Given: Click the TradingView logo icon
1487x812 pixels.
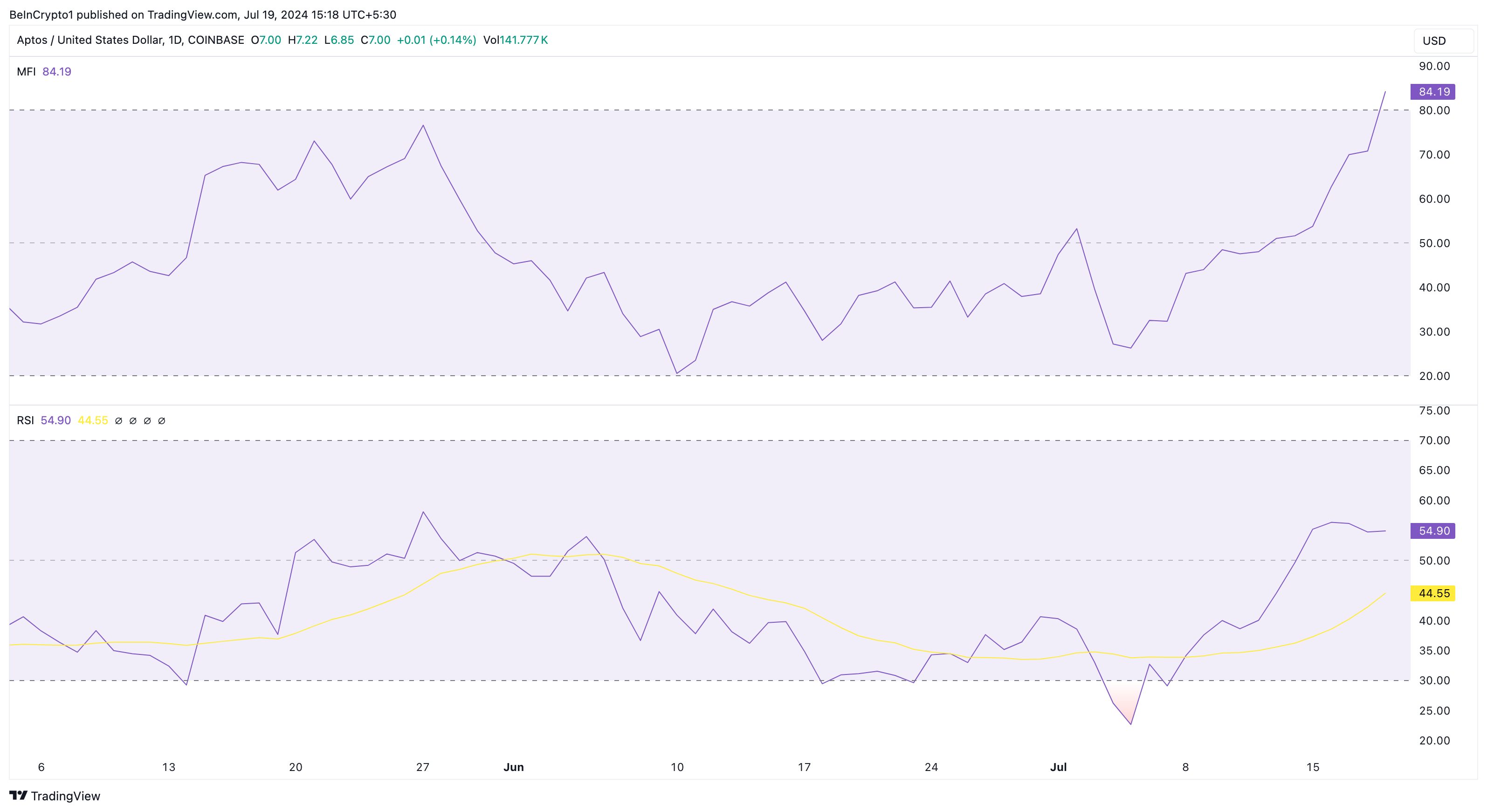Looking at the screenshot, I should coord(19,795).
